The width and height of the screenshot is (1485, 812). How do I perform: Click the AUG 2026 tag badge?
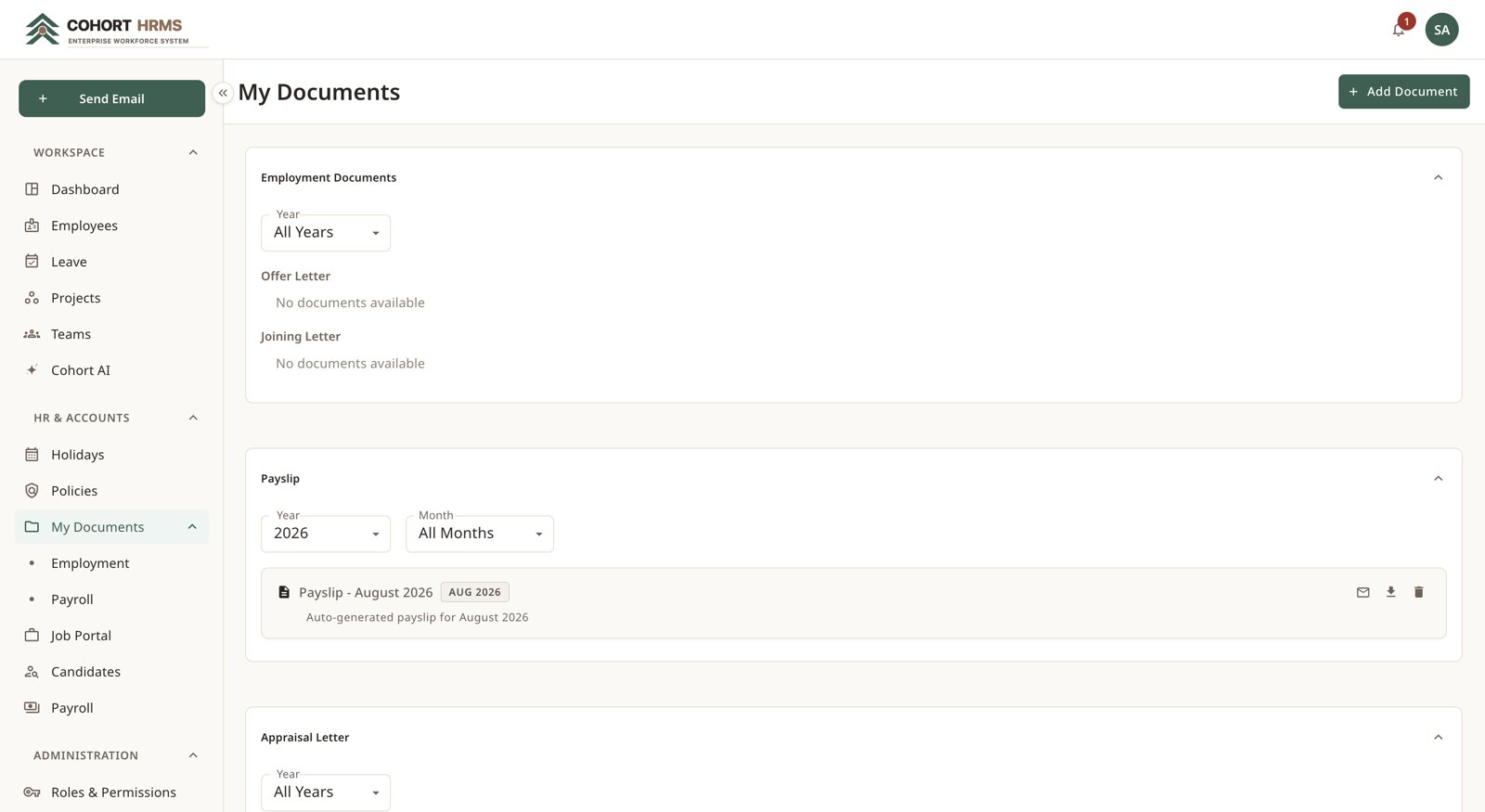tap(474, 592)
